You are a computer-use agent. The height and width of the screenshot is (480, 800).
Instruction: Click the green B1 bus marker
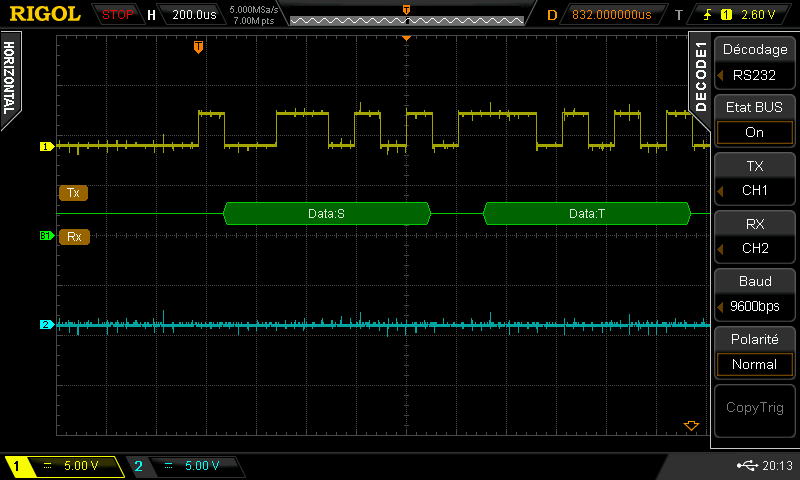pyautogui.click(x=47, y=236)
